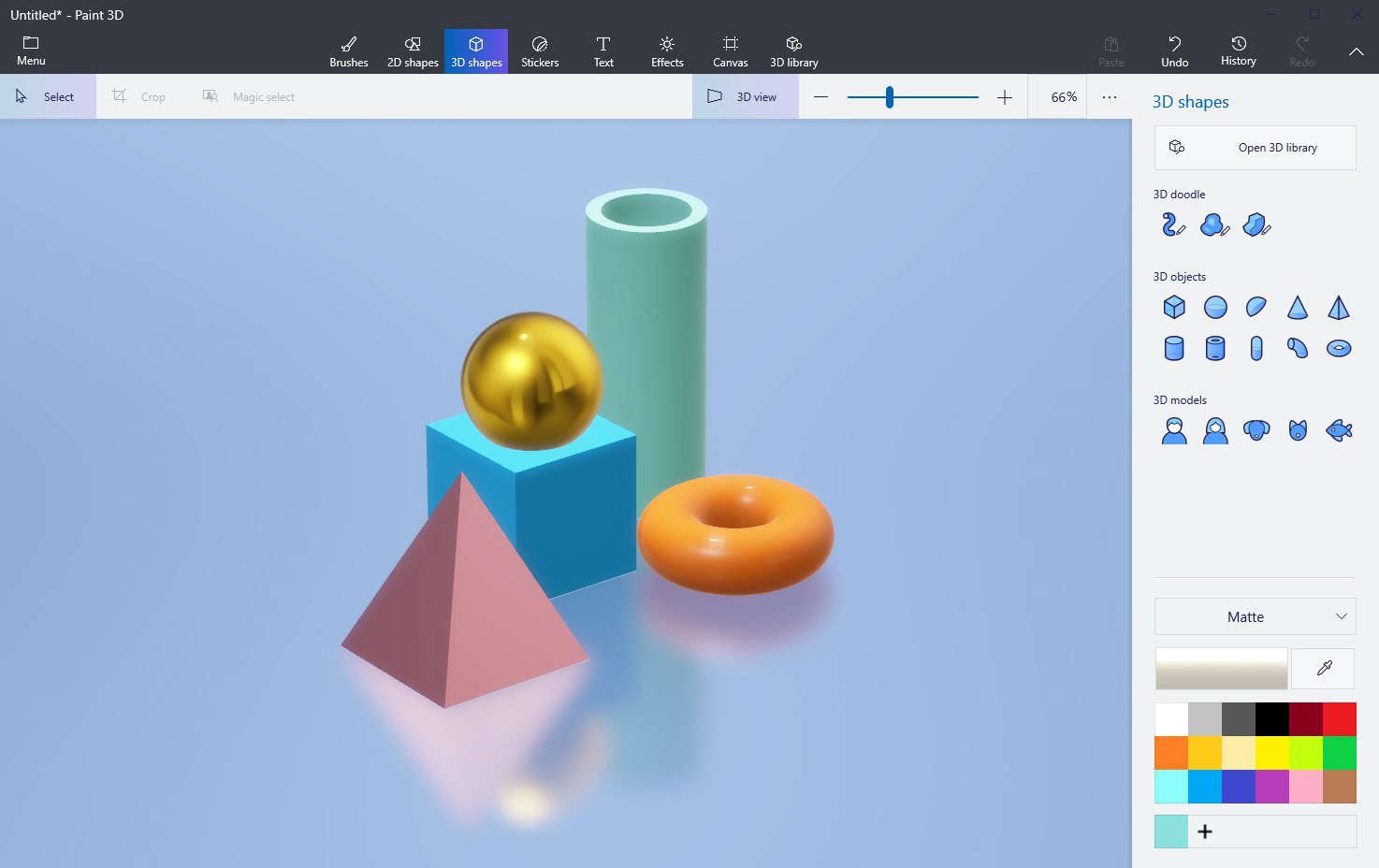Select the Pyramid 3D object

tap(1339, 307)
